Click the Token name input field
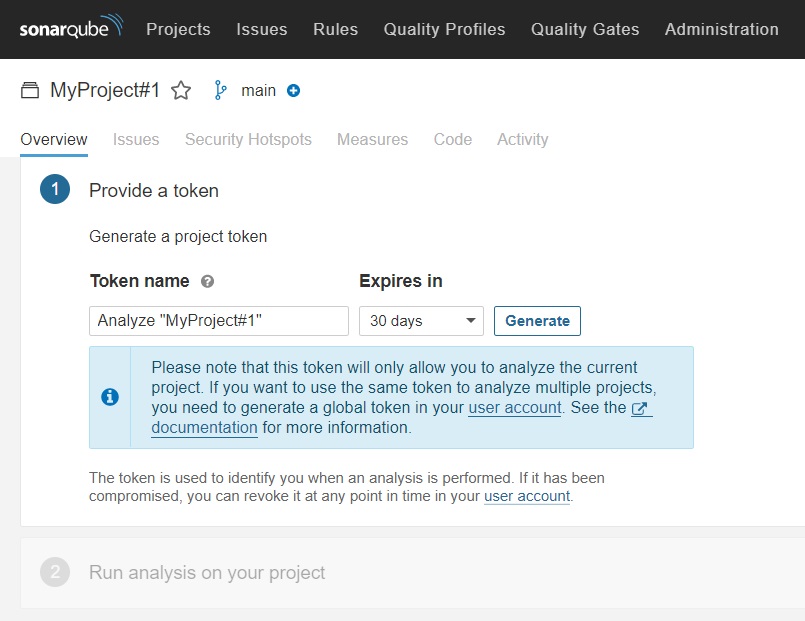 219,321
